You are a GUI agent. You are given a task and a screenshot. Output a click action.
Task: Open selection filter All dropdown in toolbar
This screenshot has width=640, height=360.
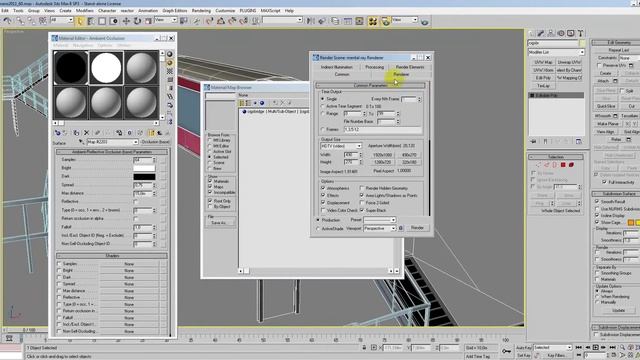62,20
